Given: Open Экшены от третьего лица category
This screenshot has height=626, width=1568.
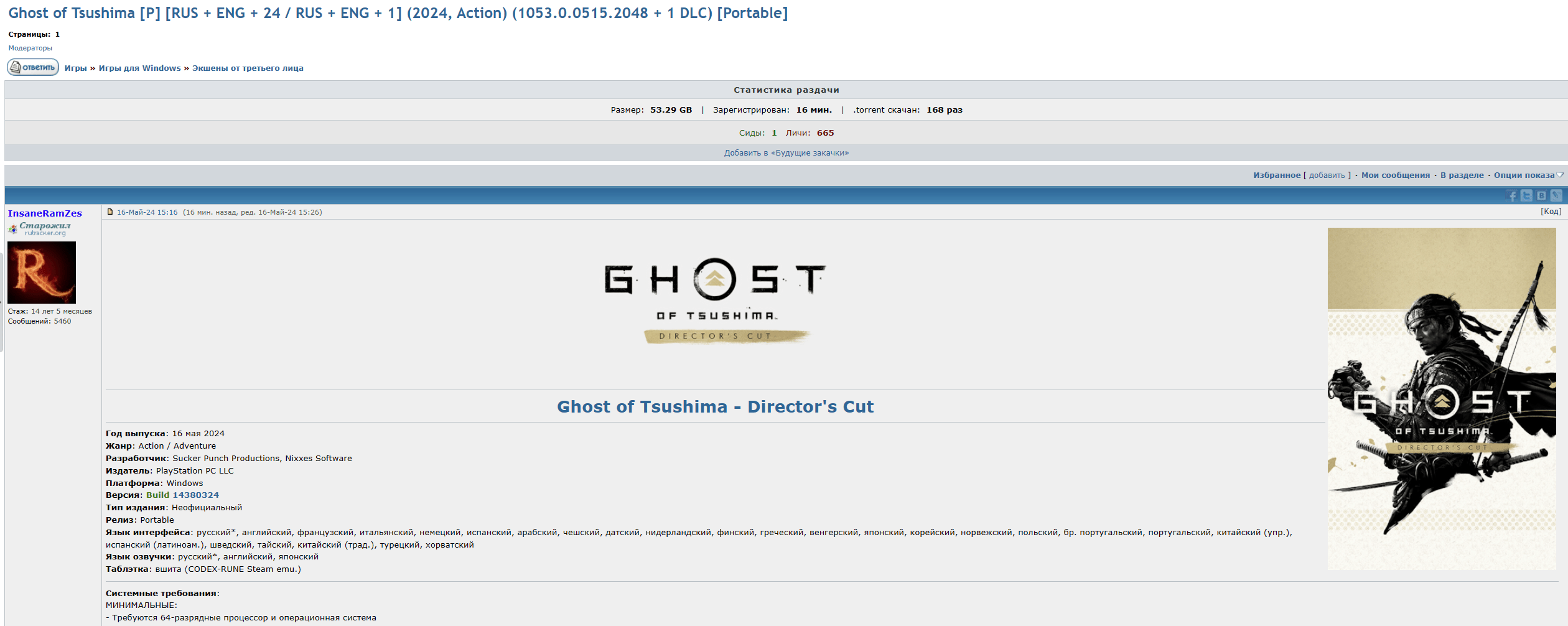Looking at the screenshot, I should 248,68.
